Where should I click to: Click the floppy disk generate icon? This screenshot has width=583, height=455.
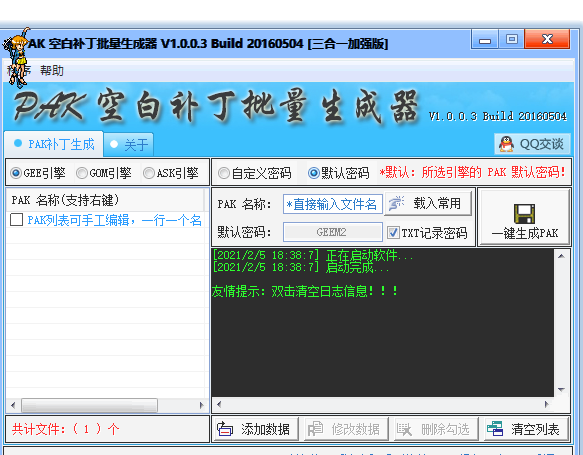(x=524, y=214)
